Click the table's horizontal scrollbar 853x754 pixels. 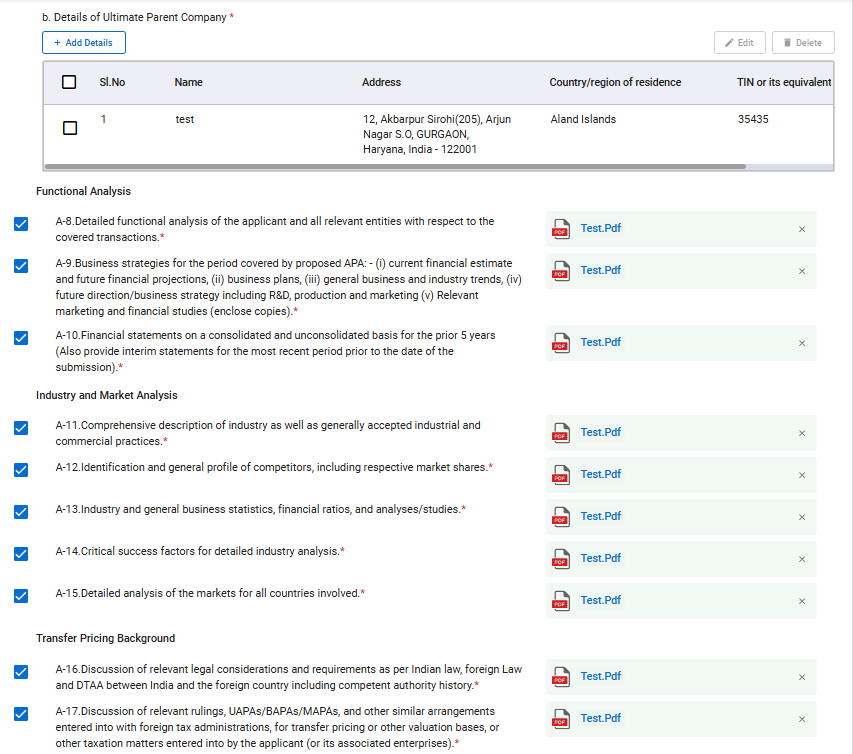click(x=400, y=167)
